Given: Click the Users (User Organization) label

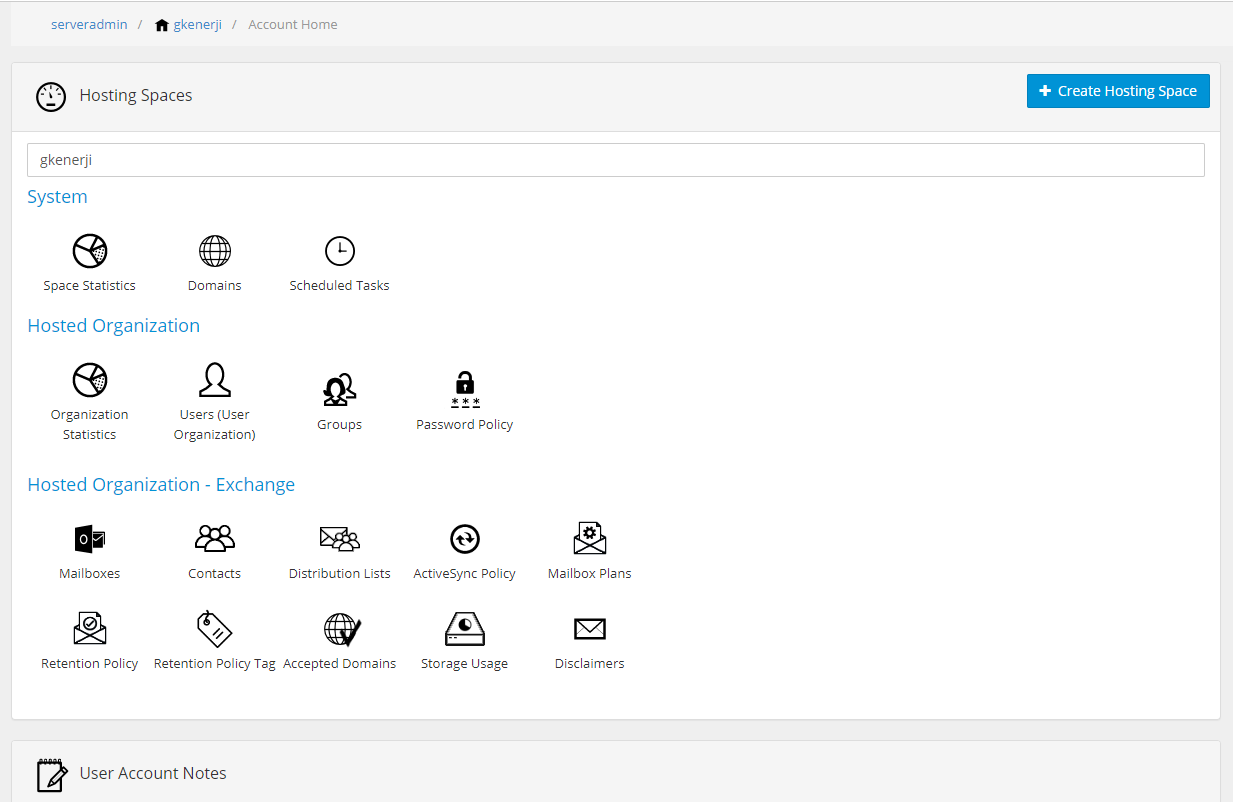Looking at the screenshot, I should pyautogui.click(x=215, y=425).
